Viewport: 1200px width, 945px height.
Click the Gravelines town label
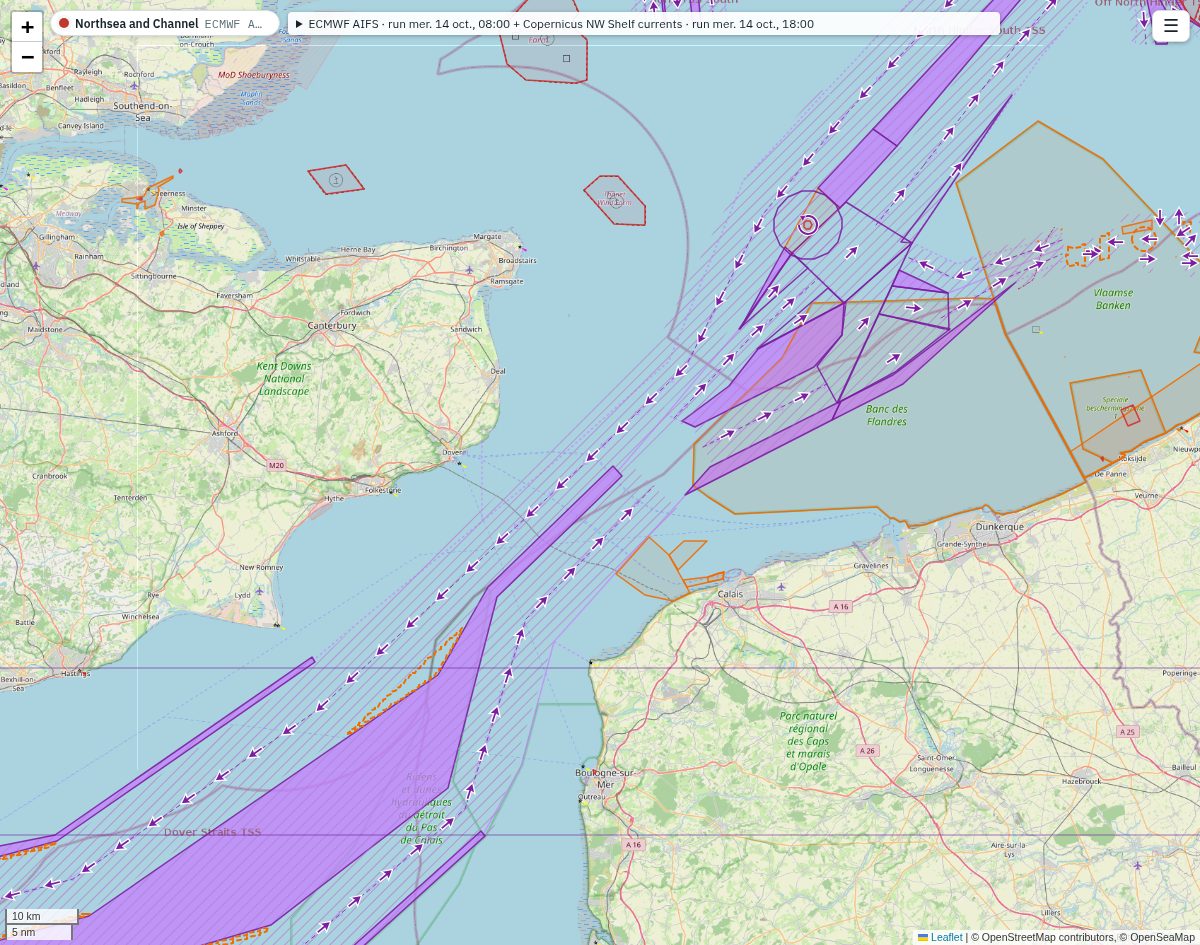pyautogui.click(x=871, y=565)
